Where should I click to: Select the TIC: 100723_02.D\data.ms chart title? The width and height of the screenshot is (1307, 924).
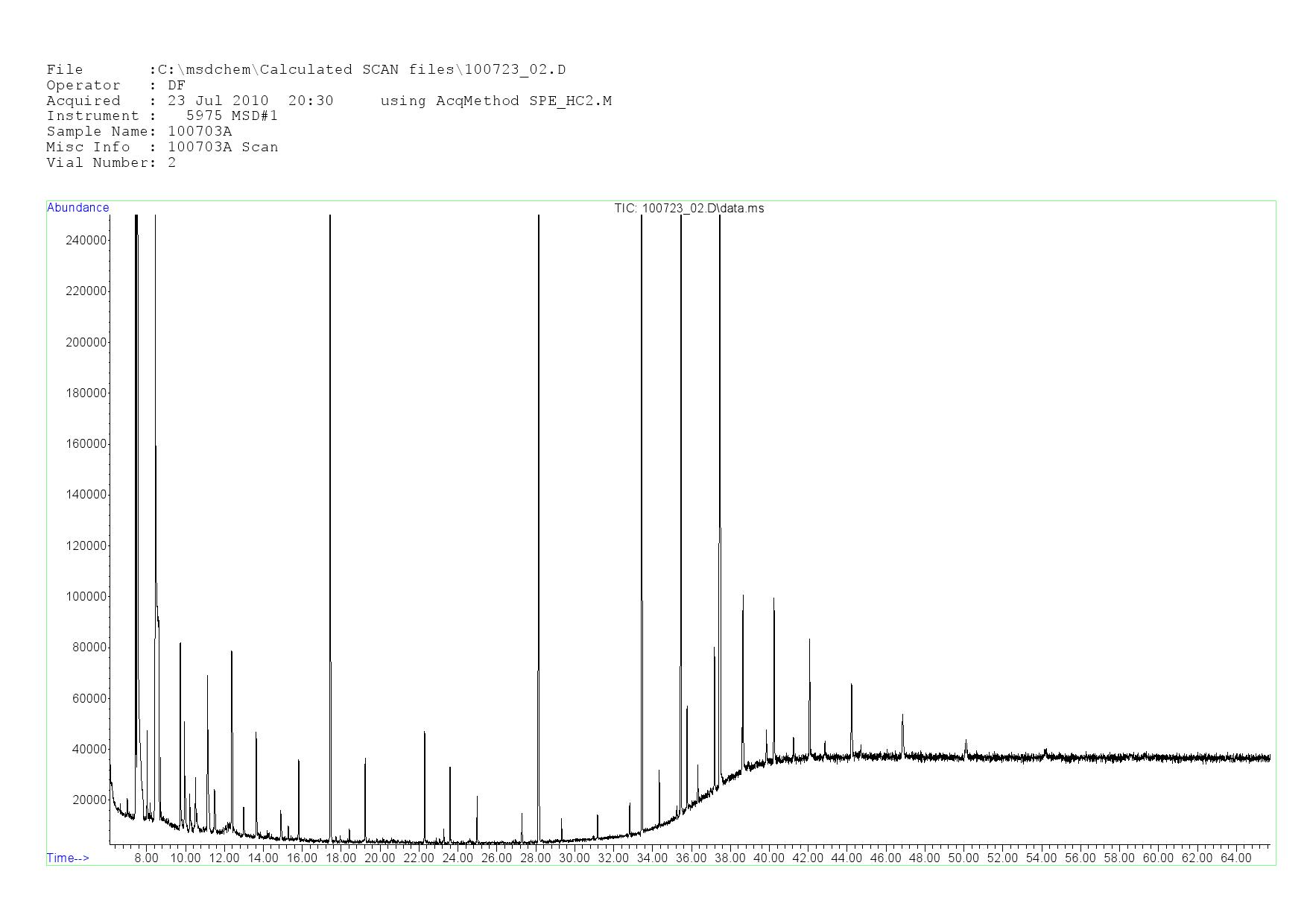point(689,209)
